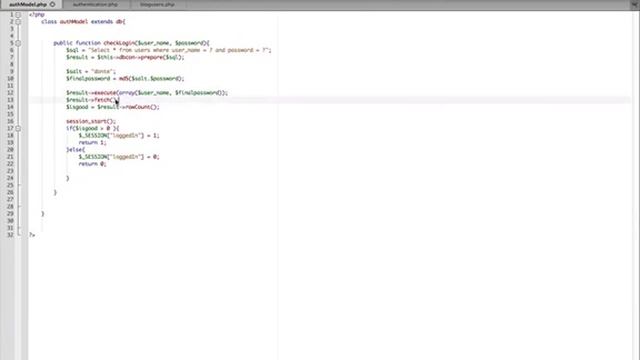640x360 pixels.
Task: Click the '$_SESSION["loggedIn"] = 0;' line
Action: pyautogui.click(x=119, y=157)
